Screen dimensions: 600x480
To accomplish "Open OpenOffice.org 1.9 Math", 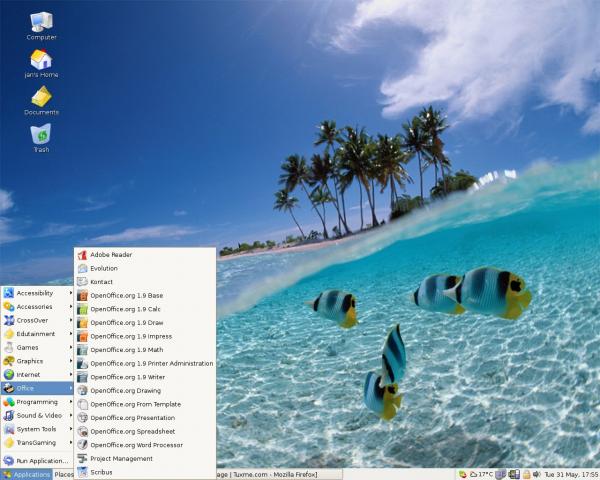I will 145,350.
